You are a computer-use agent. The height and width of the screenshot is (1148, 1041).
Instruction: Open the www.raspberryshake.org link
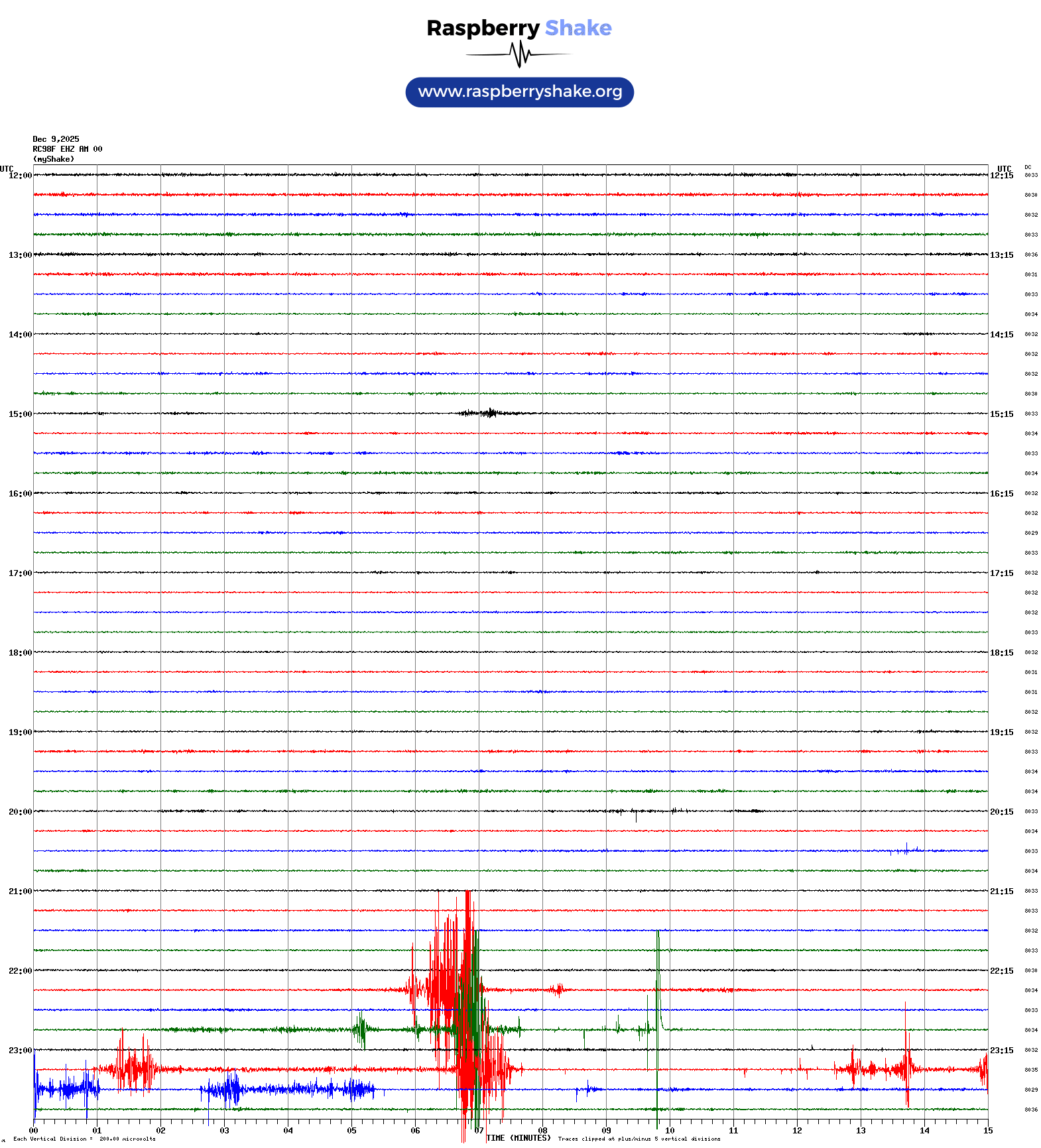point(520,92)
